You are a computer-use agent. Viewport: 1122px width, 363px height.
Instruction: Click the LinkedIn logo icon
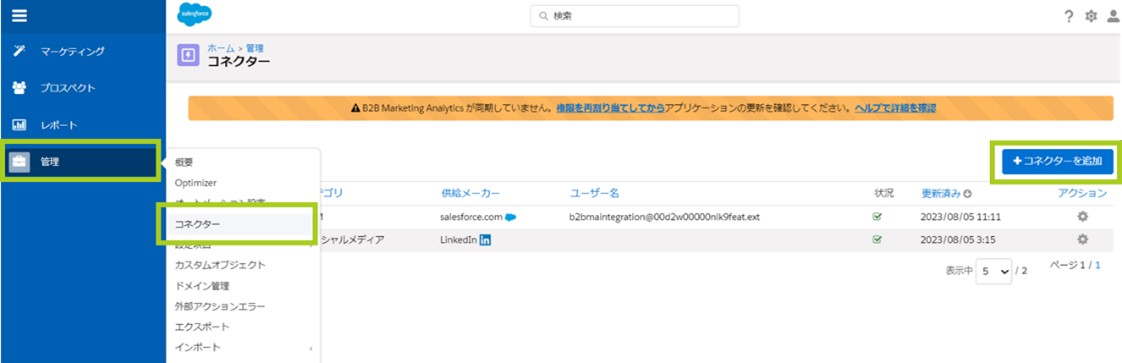click(485, 240)
